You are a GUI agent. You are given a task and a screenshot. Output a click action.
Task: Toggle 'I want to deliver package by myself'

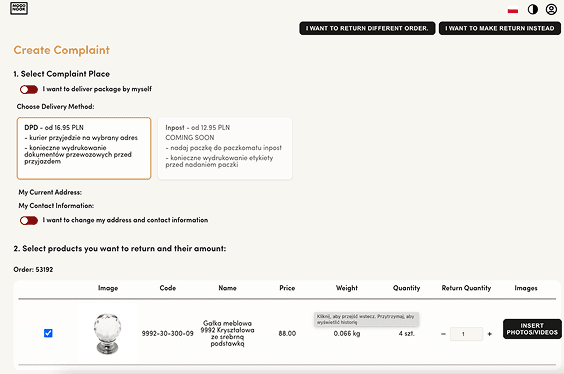pos(29,89)
